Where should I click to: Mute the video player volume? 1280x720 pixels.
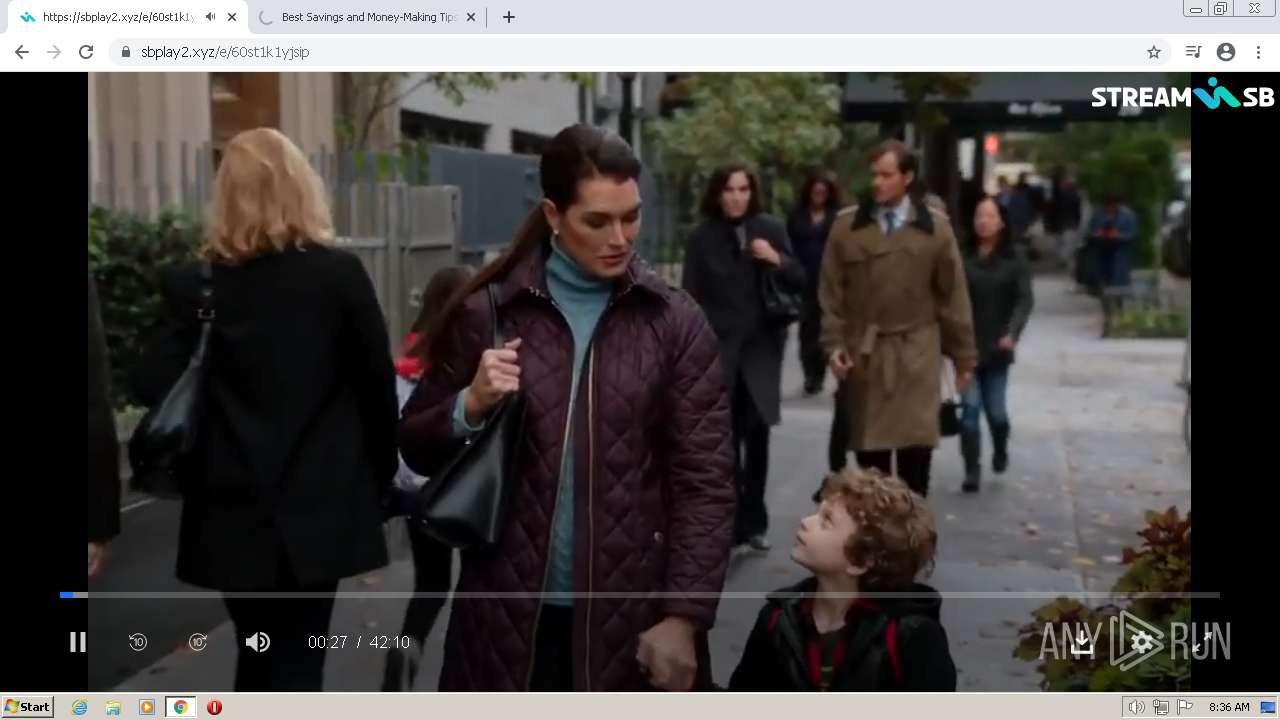coord(258,642)
